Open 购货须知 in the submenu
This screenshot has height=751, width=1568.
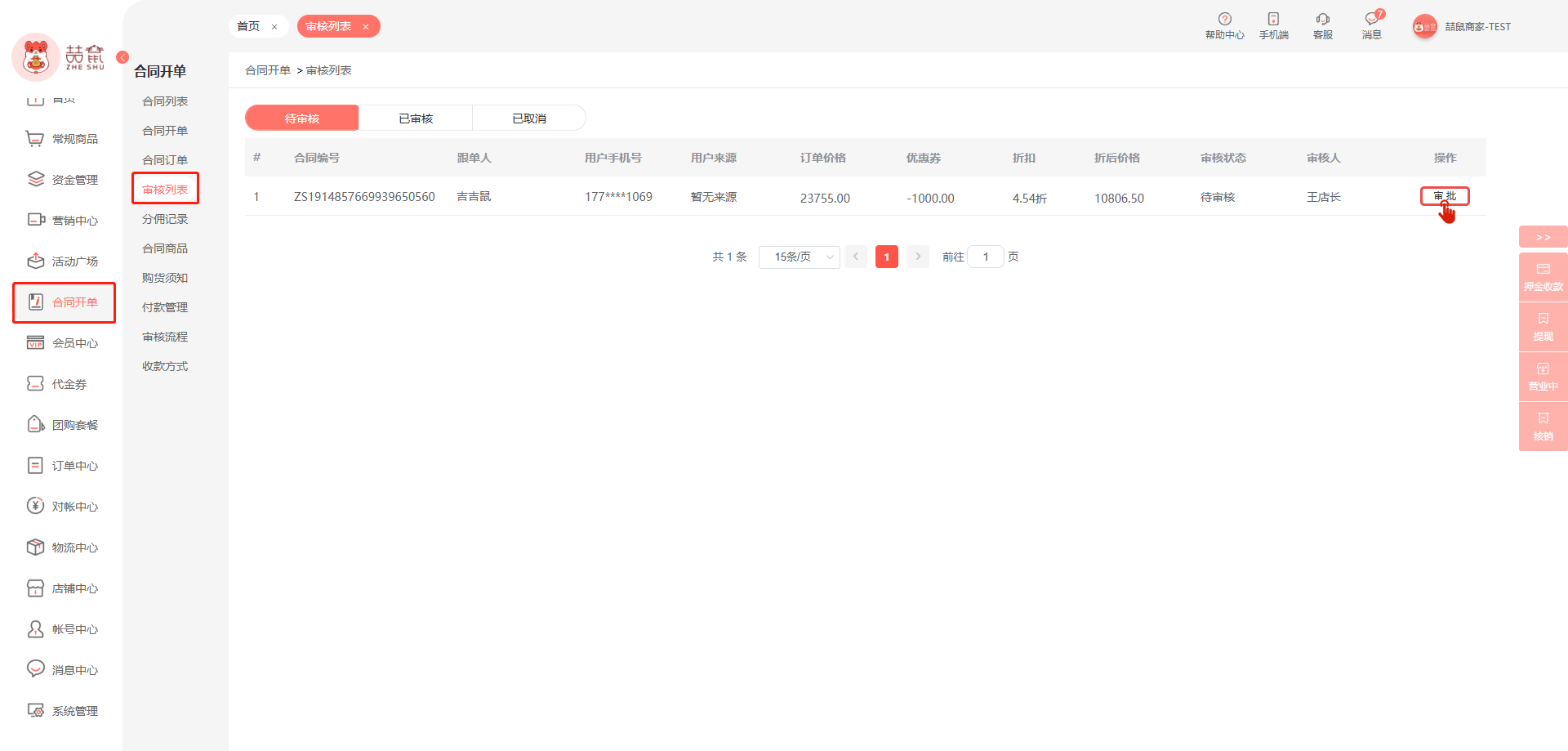165,278
